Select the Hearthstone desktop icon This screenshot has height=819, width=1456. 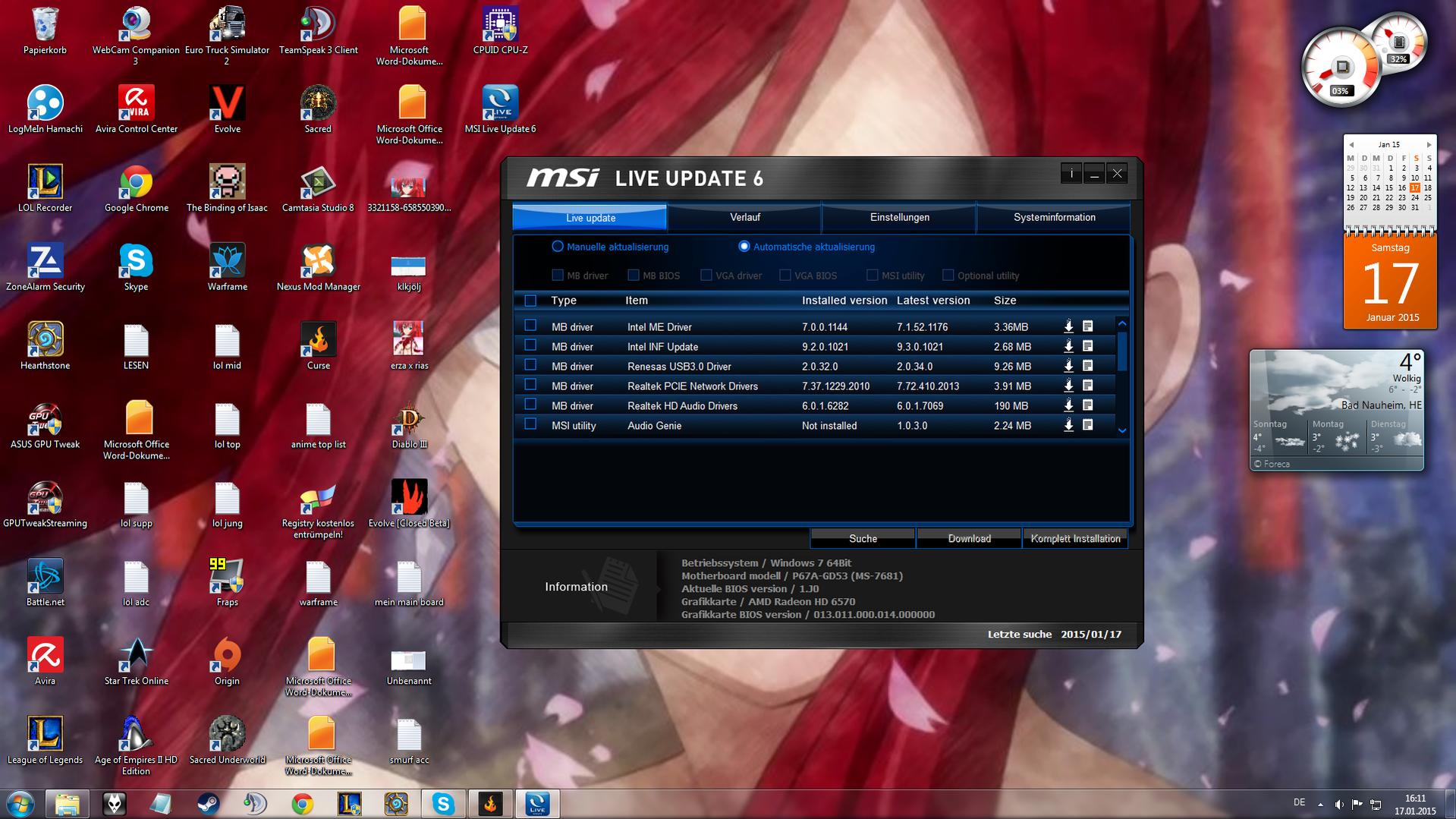pos(45,346)
